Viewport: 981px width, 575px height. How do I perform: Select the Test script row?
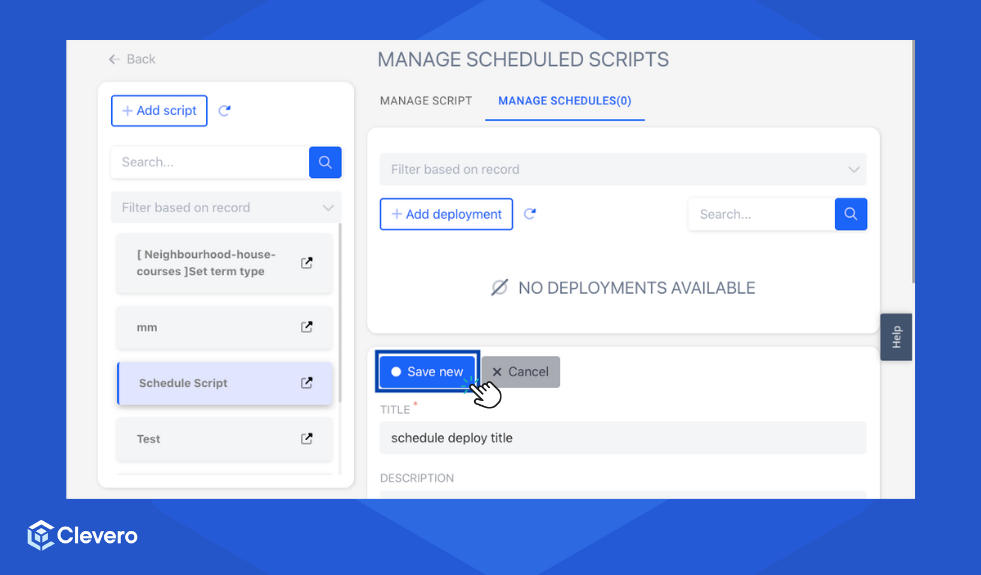click(225, 439)
